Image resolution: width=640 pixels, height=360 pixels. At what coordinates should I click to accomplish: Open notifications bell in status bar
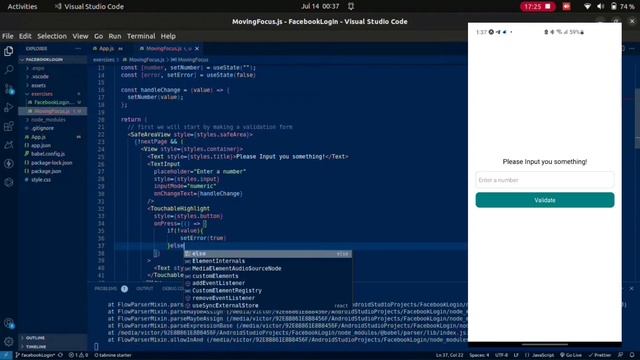coord(632,355)
